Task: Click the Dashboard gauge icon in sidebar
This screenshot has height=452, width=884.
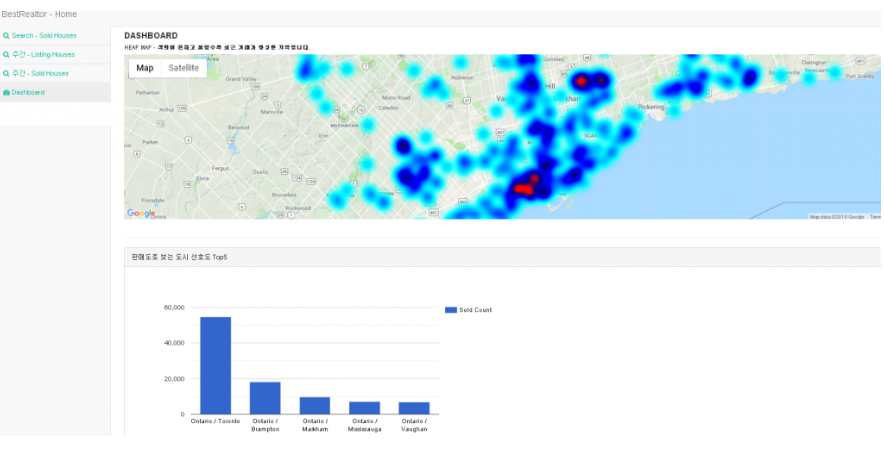Action: [7, 93]
